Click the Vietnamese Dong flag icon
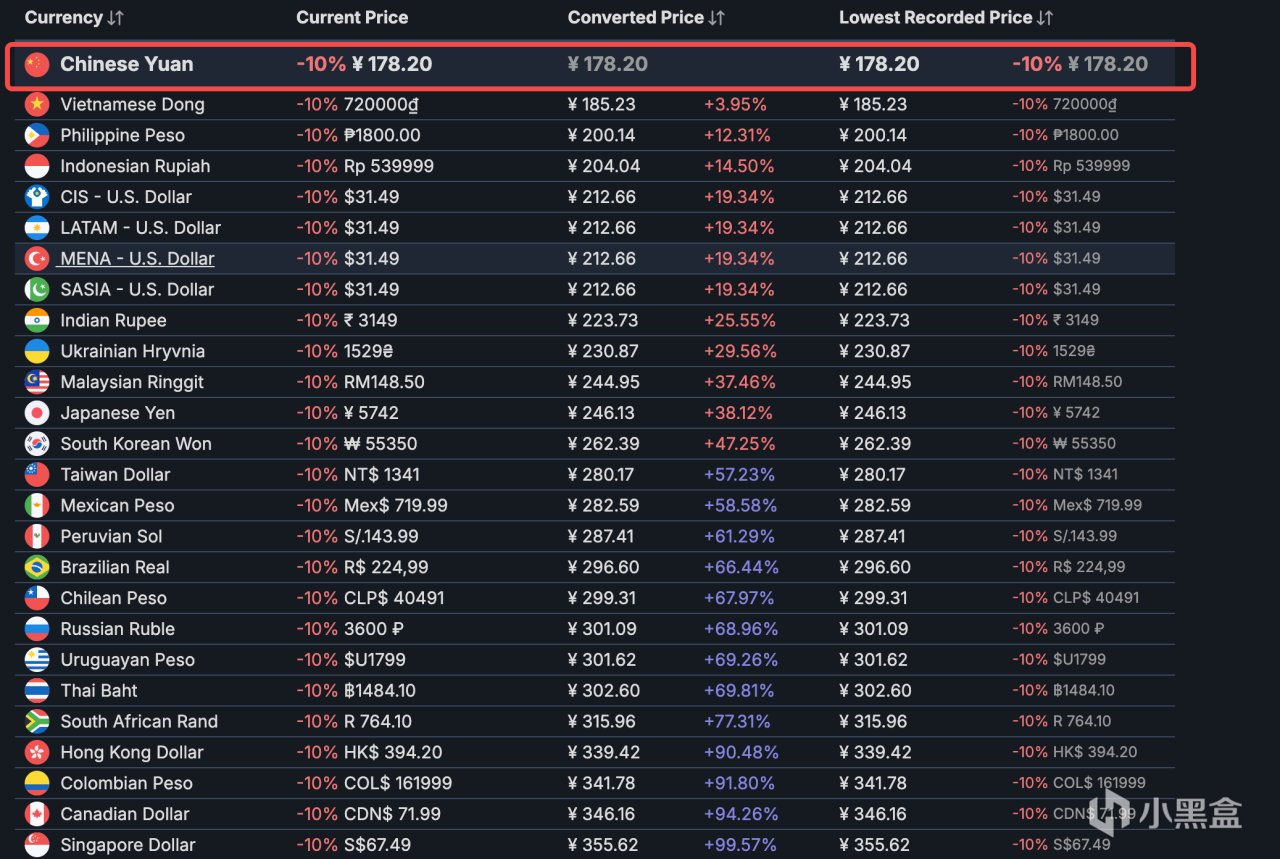 [37, 104]
